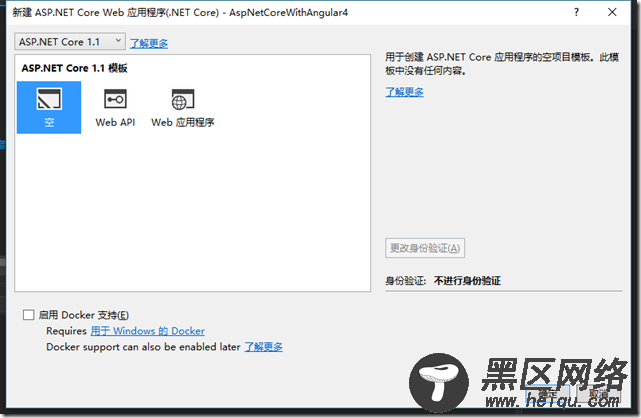Enable the 启用 Docker 支持 checkbox
Viewport: 641px width, 418px height.
coord(29,315)
